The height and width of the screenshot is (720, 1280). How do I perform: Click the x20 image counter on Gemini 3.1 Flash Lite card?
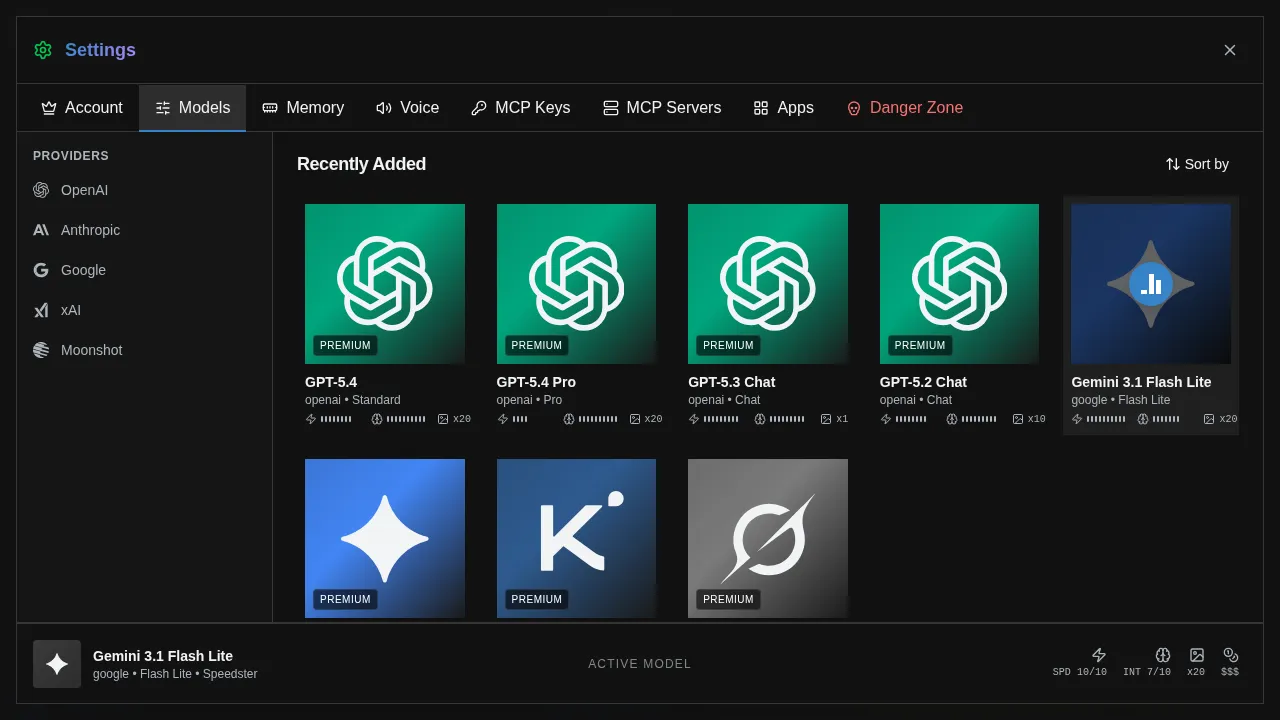tap(1220, 418)
